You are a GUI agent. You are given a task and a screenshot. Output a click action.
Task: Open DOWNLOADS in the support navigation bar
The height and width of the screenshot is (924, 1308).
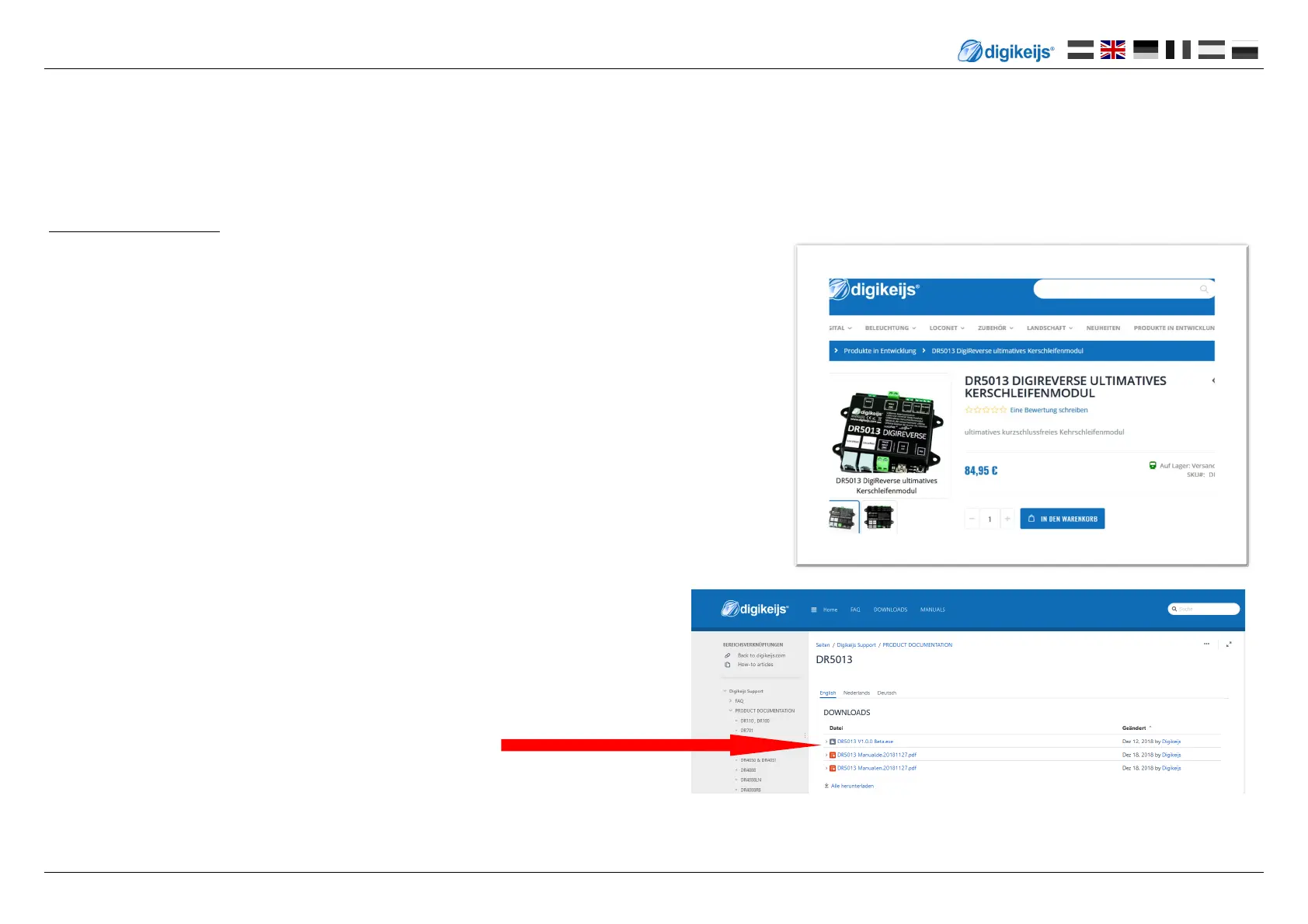[890, 610]
